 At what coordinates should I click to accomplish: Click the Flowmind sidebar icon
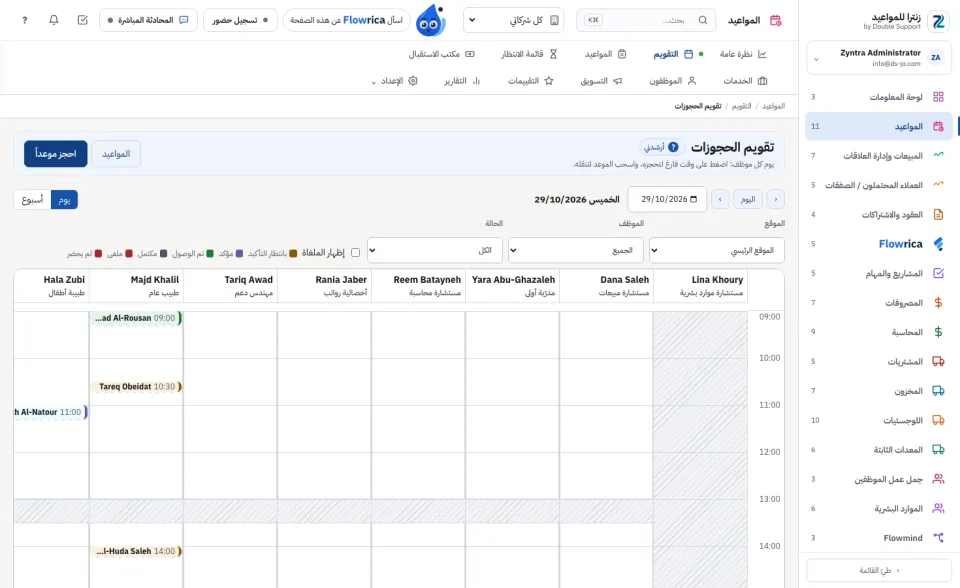[938, 538]
